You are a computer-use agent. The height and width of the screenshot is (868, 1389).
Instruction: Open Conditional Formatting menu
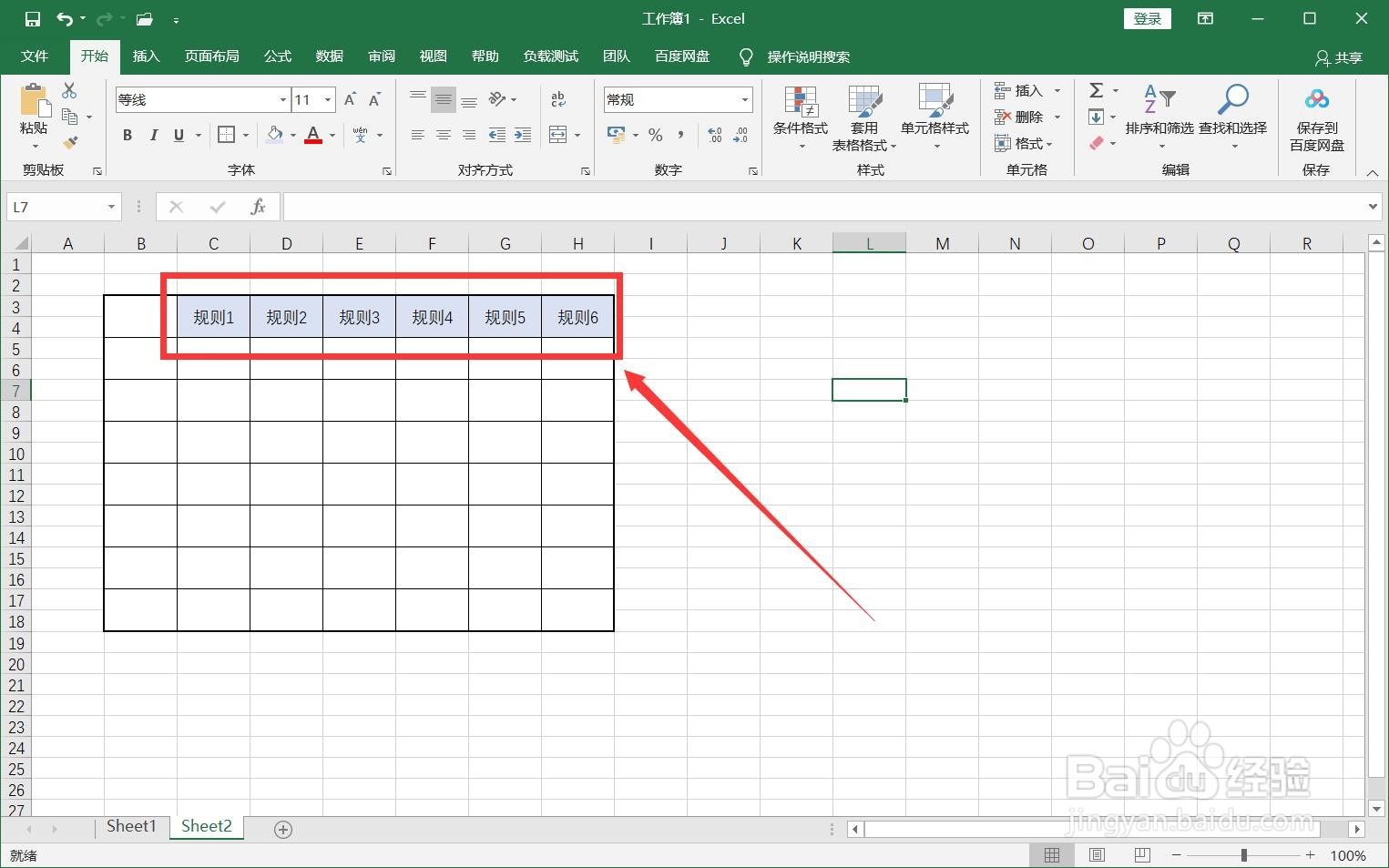point(801,118)
